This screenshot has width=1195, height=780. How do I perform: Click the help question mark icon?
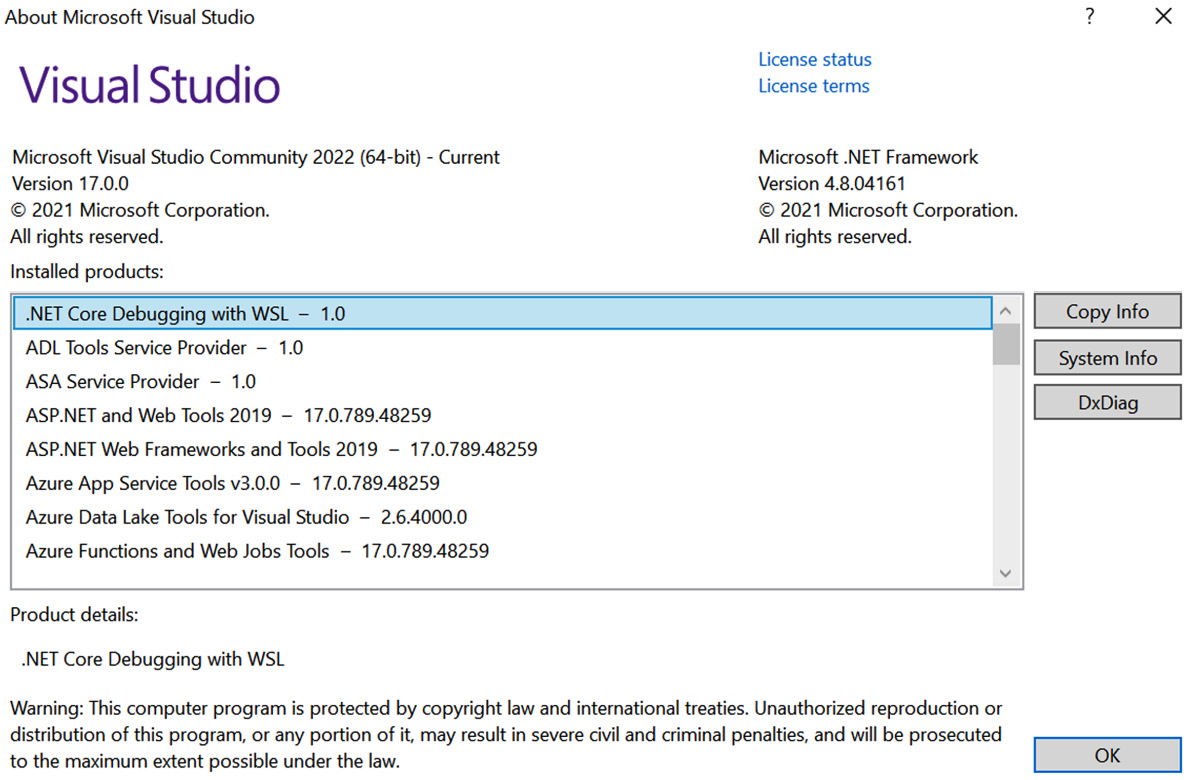(x=1090, y=16)
